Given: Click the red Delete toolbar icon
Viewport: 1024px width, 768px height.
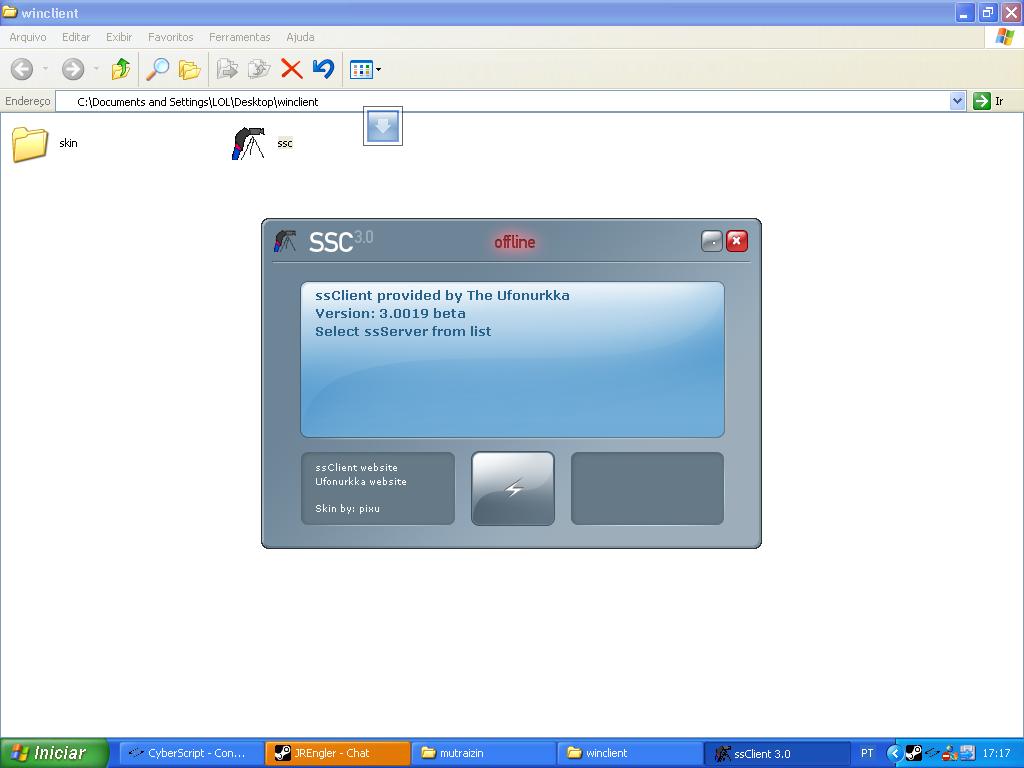Looking at the screenshot, I should [291, 69].
